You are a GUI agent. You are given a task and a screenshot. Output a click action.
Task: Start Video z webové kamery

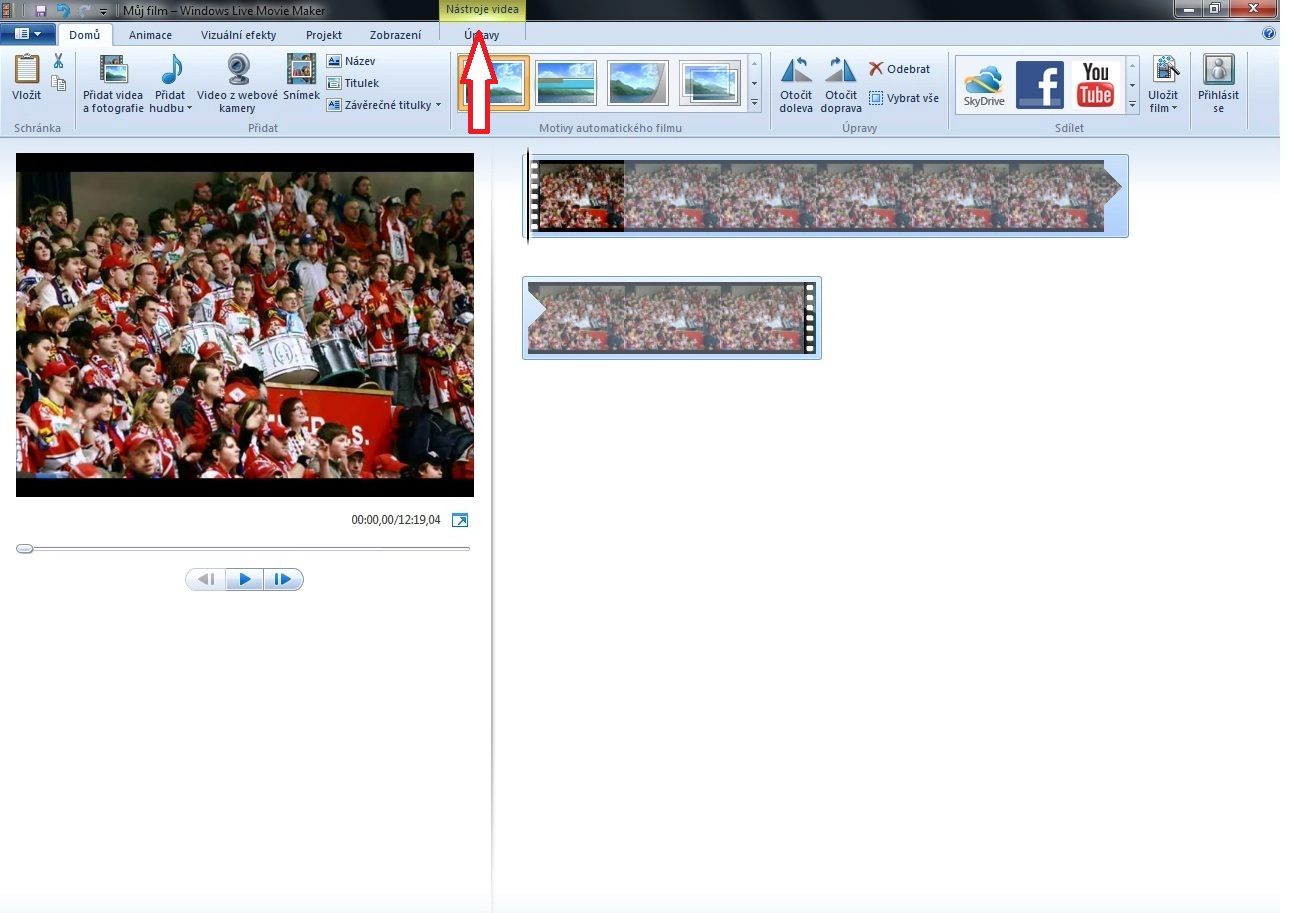[x=237, y=83]
